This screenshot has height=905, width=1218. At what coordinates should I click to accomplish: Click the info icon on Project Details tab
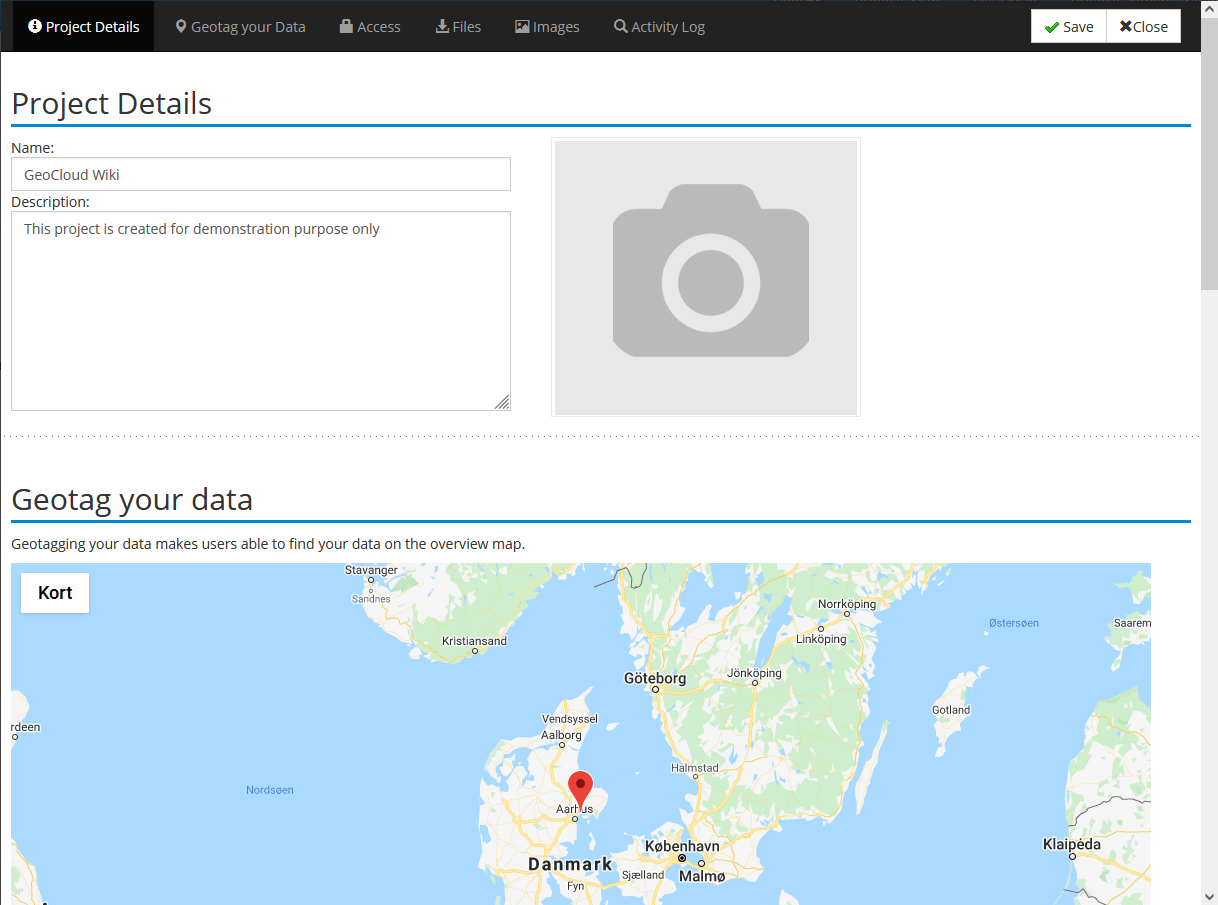(35, 27)
